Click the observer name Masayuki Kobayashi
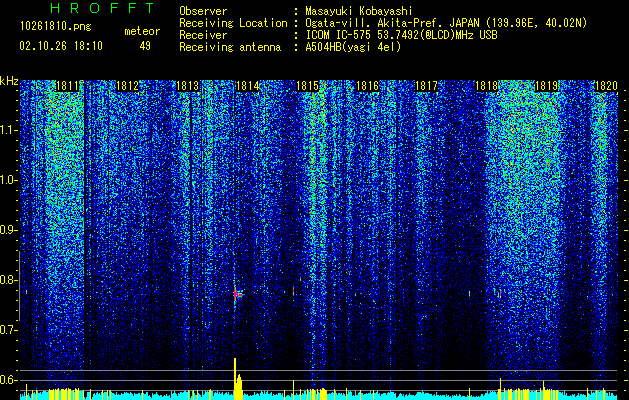 pyautogui.click(x=359, y=11)
